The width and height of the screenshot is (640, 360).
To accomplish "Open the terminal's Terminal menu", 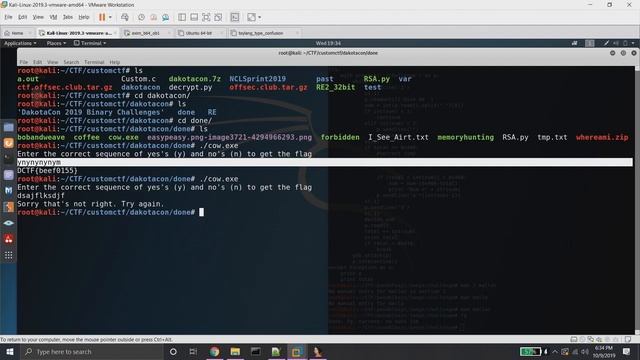I will [x=94, y=62].
